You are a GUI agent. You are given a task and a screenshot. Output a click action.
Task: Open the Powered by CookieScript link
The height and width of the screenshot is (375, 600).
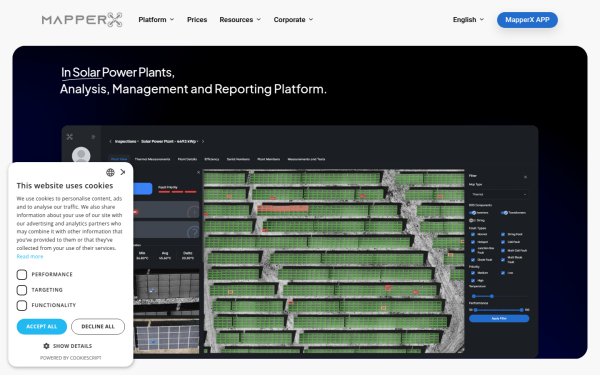point(71,358)
